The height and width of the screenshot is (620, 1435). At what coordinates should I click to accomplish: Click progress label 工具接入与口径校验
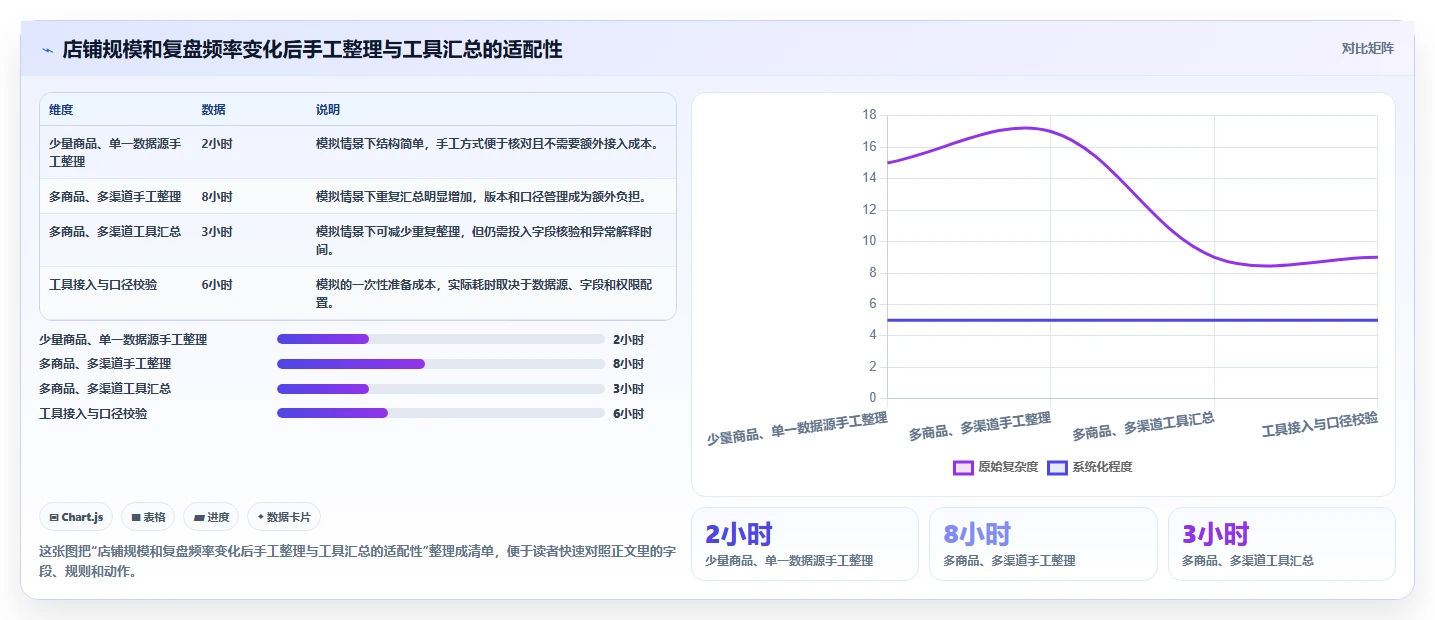point(93,414)
